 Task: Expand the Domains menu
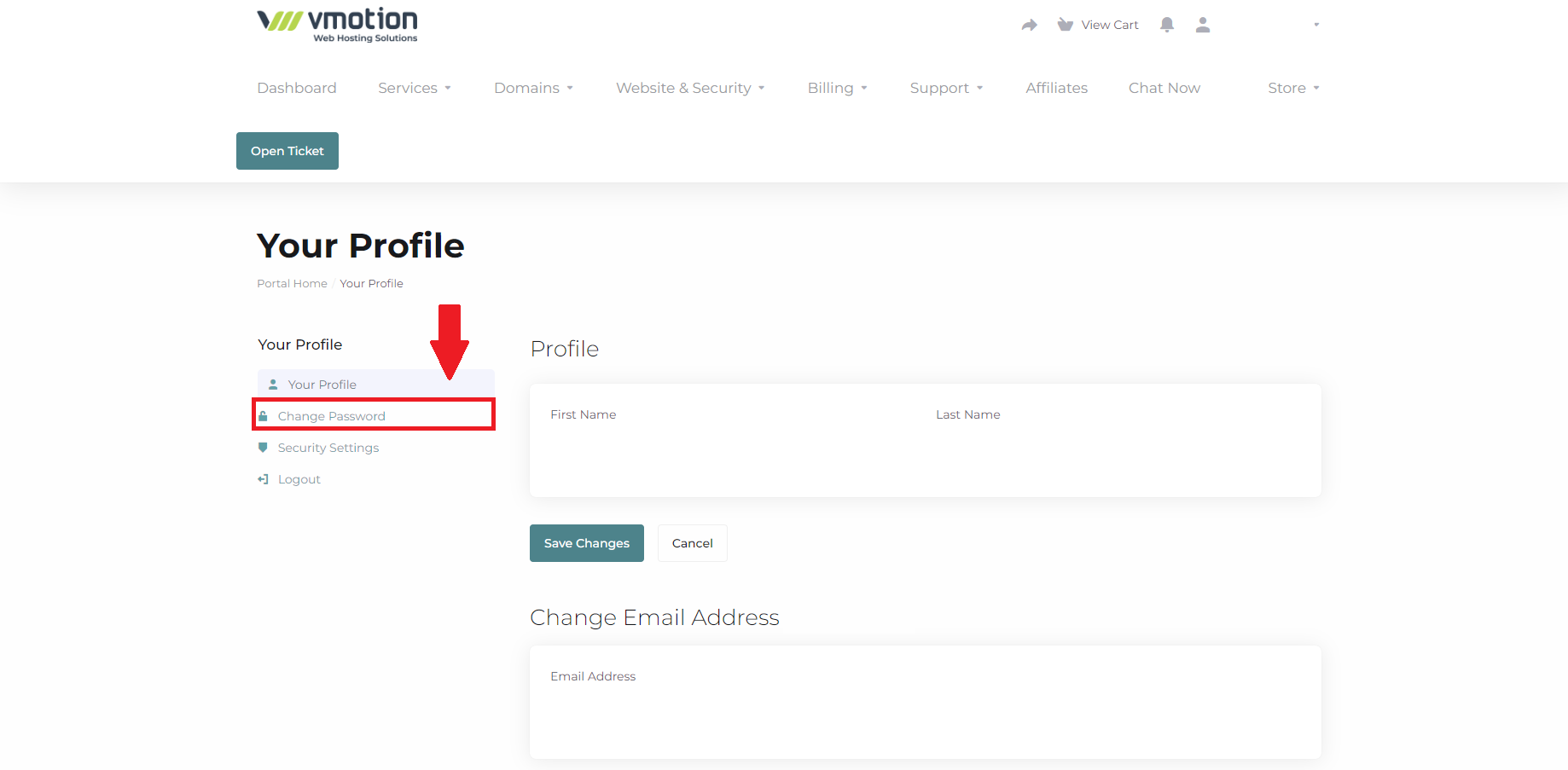533,88
